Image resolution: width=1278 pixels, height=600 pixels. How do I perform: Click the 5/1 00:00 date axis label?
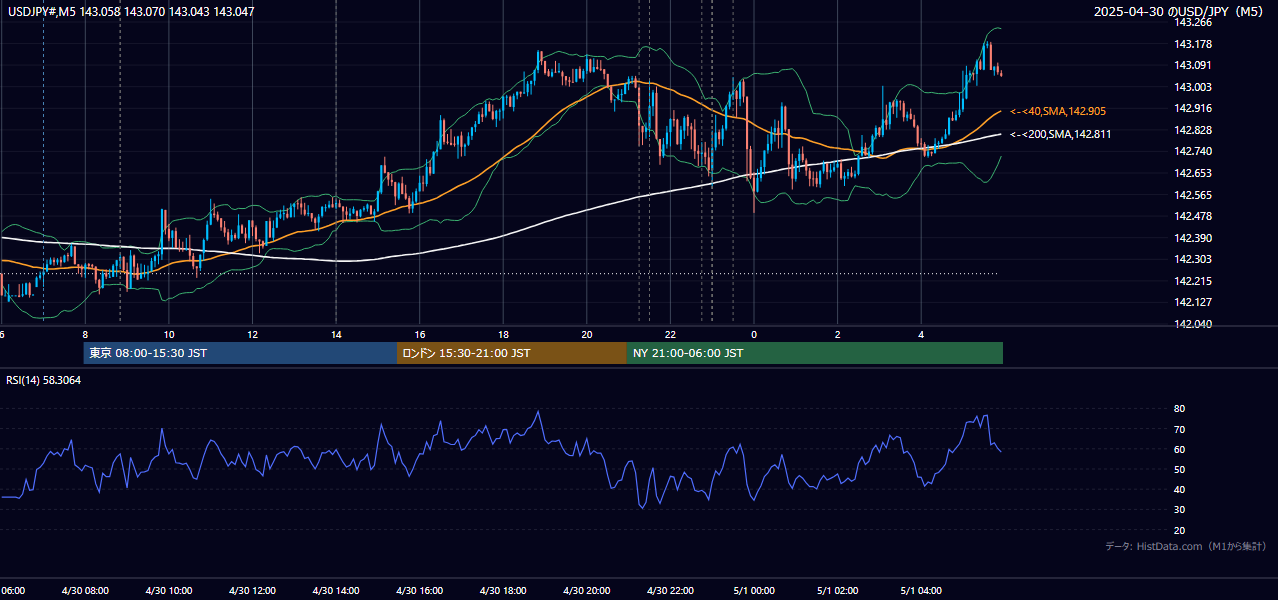(x=754, y=591)
